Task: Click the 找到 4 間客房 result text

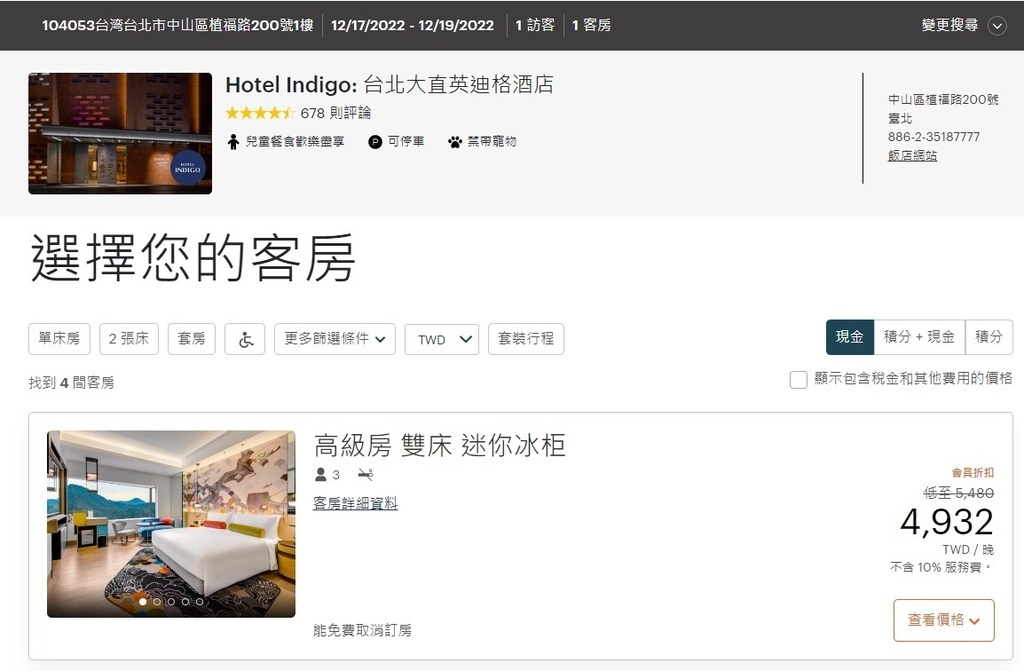Action: [x=71, y=382]
